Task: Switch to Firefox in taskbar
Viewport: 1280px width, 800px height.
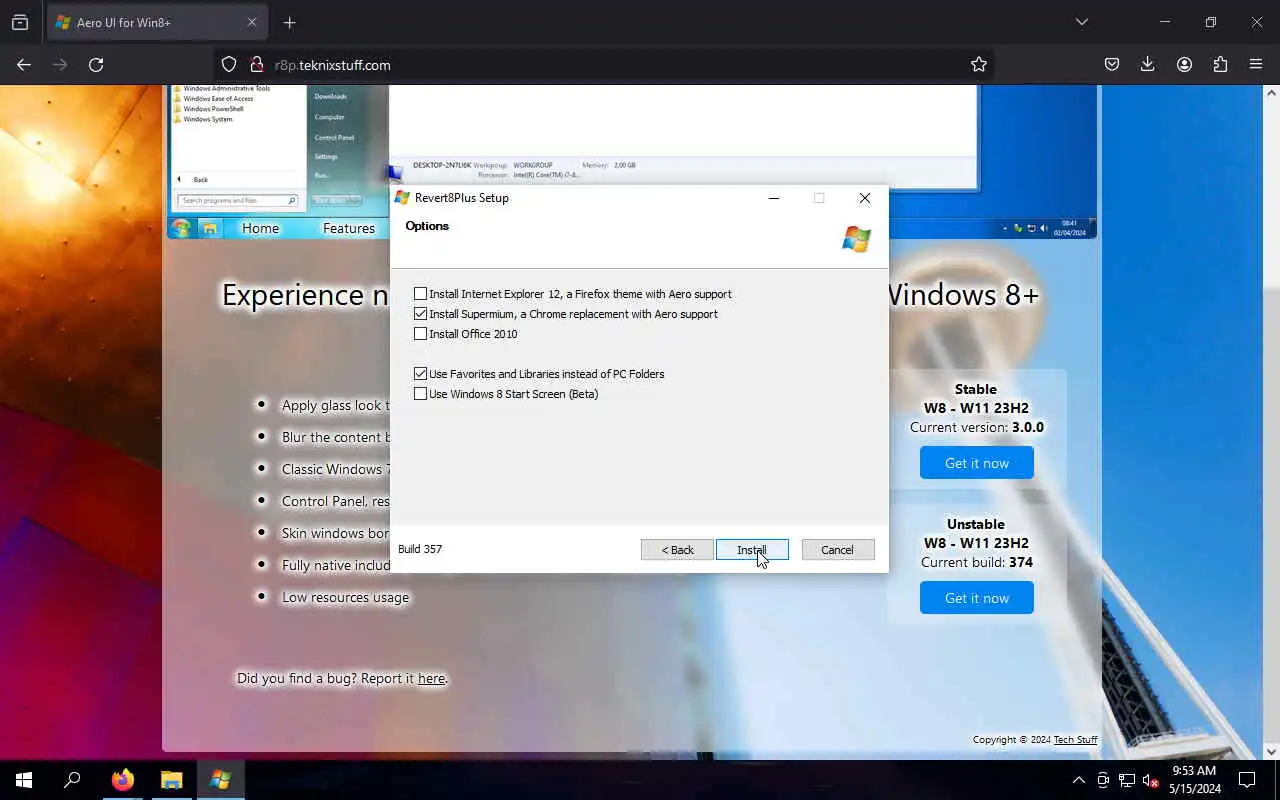Action: click(123, 780)
